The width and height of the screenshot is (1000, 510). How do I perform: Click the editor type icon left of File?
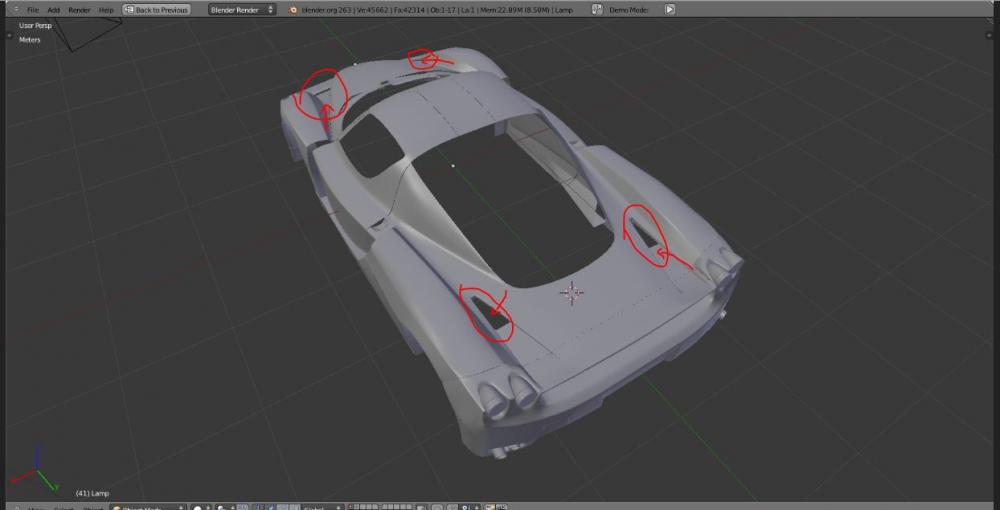tap(16, 10)
